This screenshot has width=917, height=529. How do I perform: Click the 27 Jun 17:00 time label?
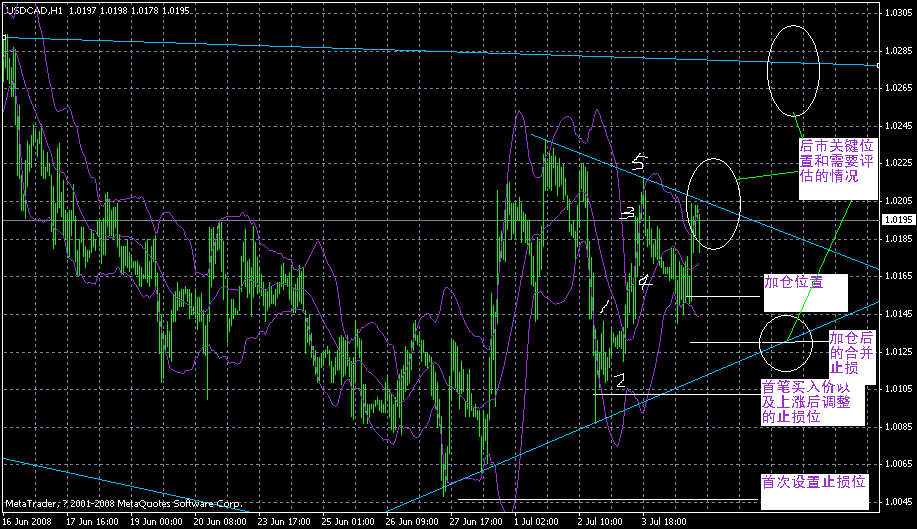pos(475,521)
